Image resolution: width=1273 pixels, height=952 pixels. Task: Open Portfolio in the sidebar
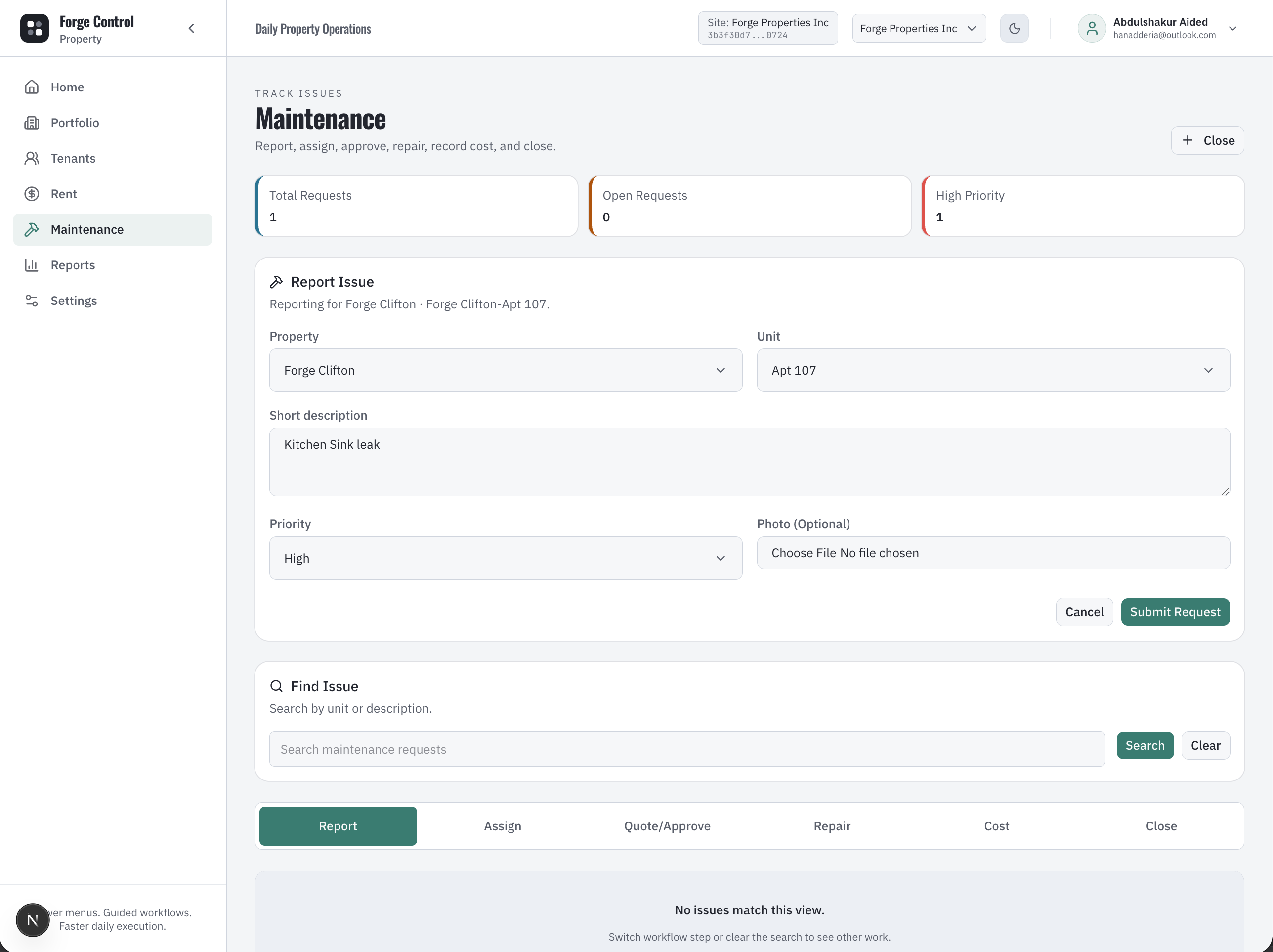(x=113, y=123)
